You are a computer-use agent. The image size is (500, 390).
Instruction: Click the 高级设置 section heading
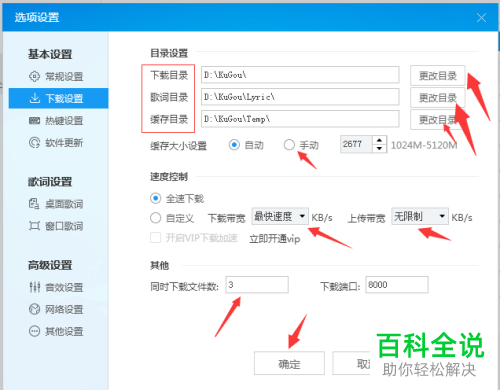50,265
